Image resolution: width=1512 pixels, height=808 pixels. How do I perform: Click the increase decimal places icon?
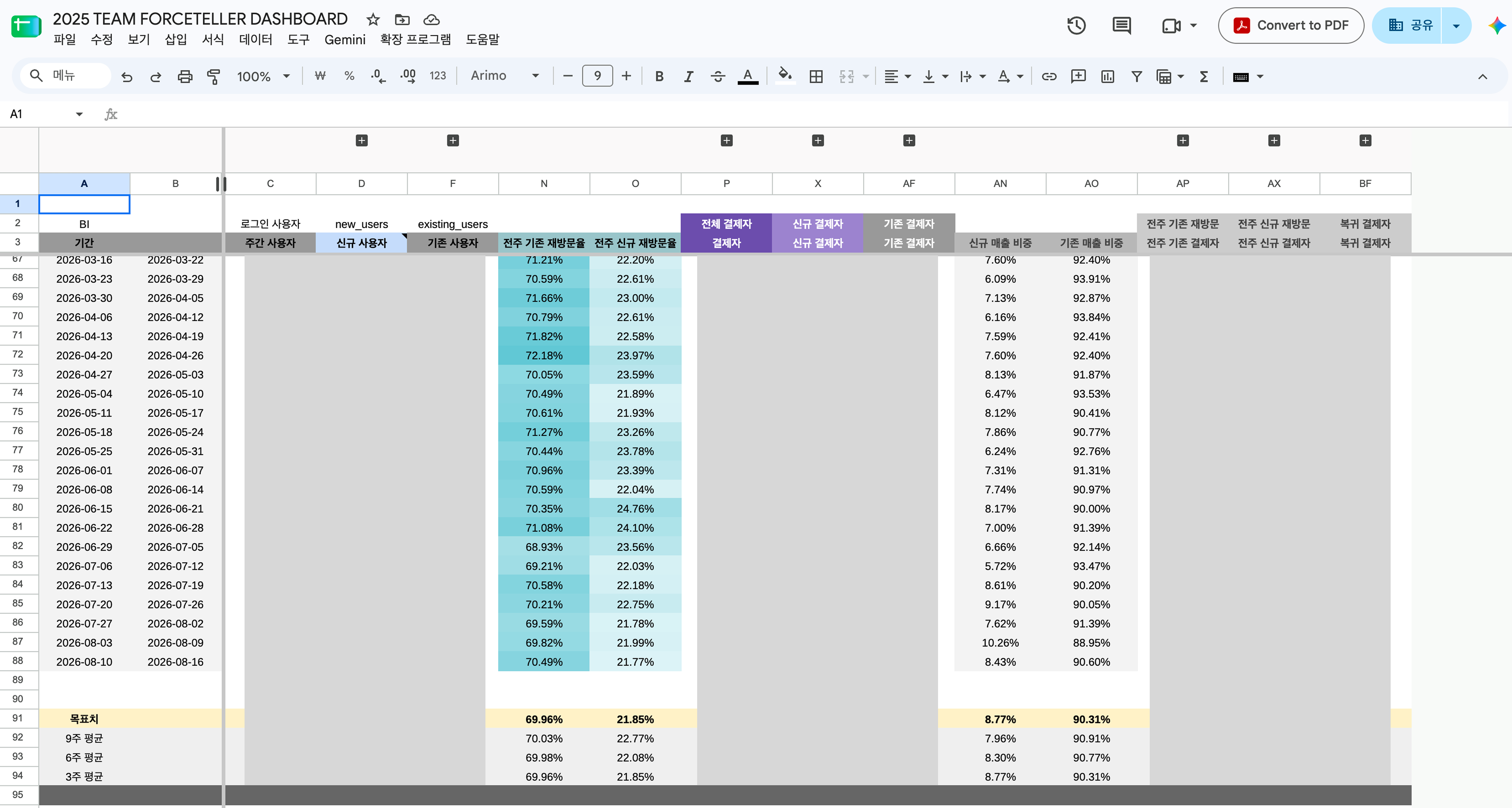tap(408, 76)
